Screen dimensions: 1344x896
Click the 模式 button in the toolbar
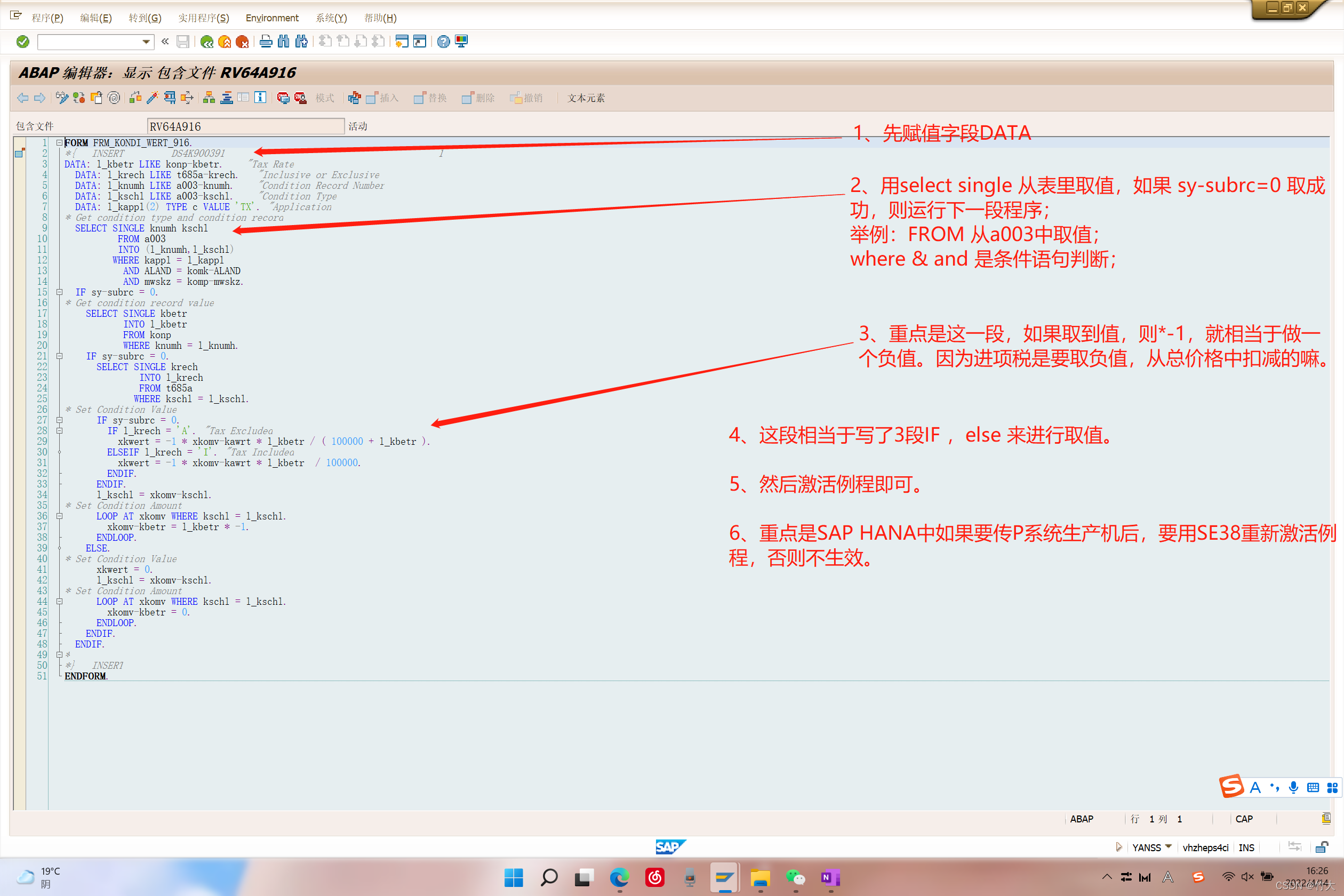click(325, 98)
